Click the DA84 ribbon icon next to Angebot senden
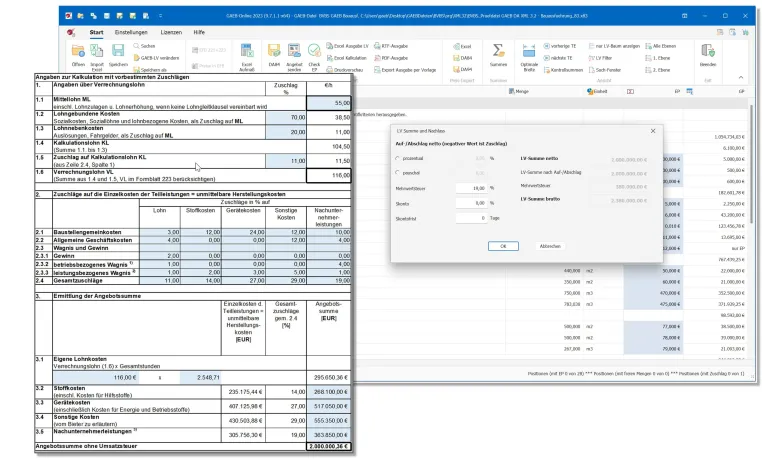The width and height of the screenshot is (762, 459). pyautogui.click(x=274, y=51)
